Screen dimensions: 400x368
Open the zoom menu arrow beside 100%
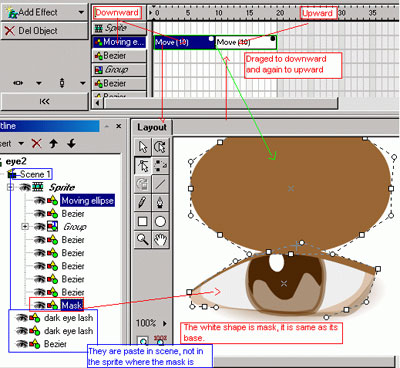point(165,323)
